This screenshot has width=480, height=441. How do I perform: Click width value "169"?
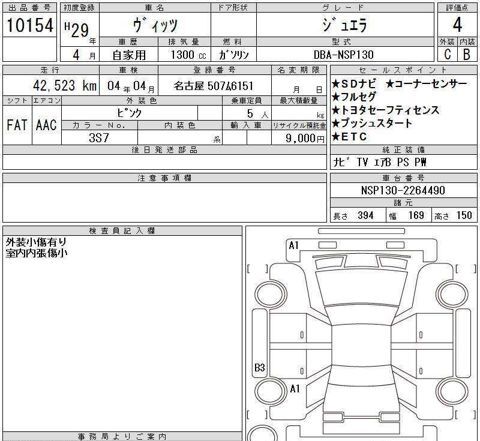(416, 215)
